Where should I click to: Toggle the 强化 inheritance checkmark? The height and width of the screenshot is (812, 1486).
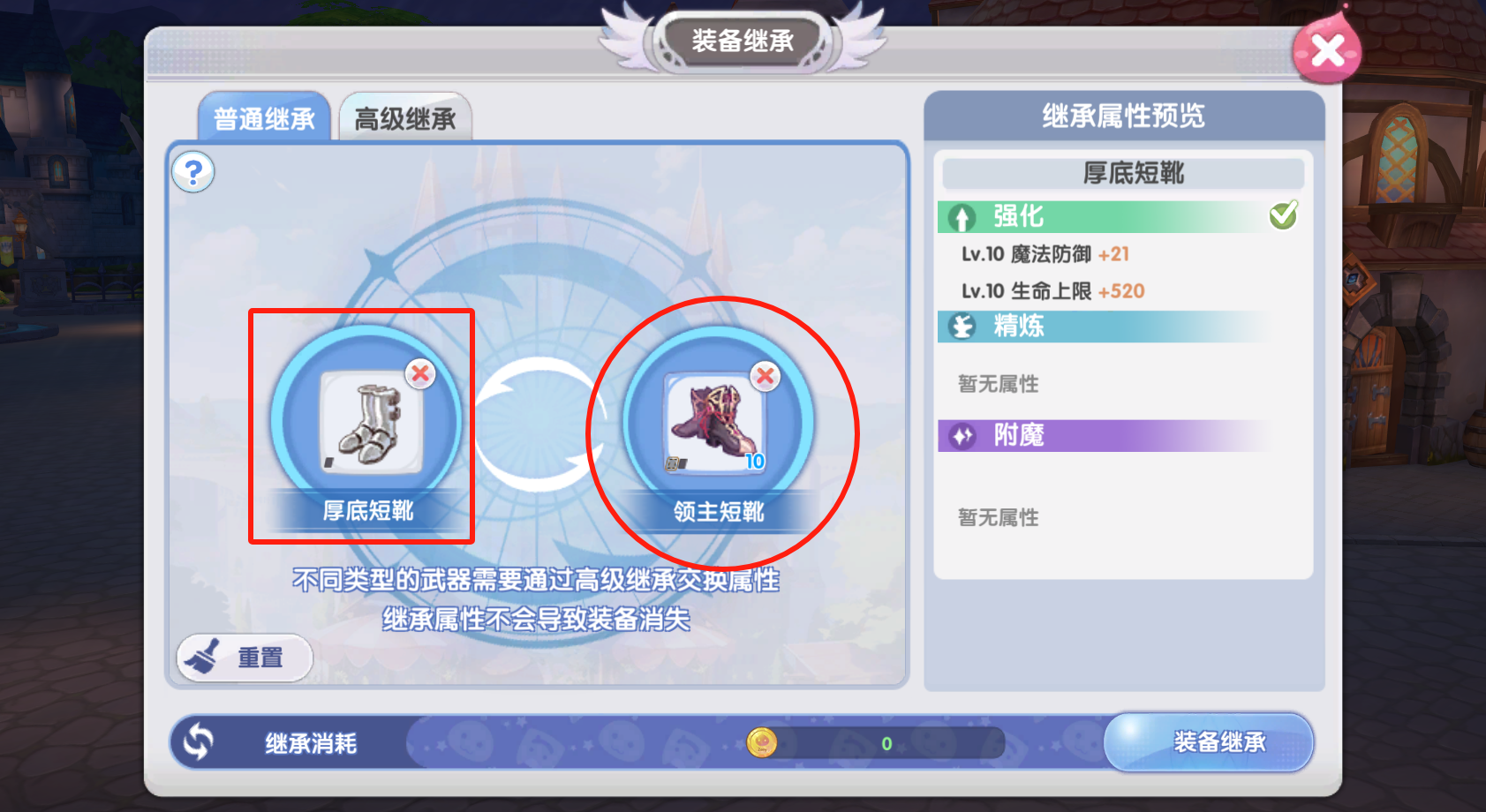[1284, 214]
